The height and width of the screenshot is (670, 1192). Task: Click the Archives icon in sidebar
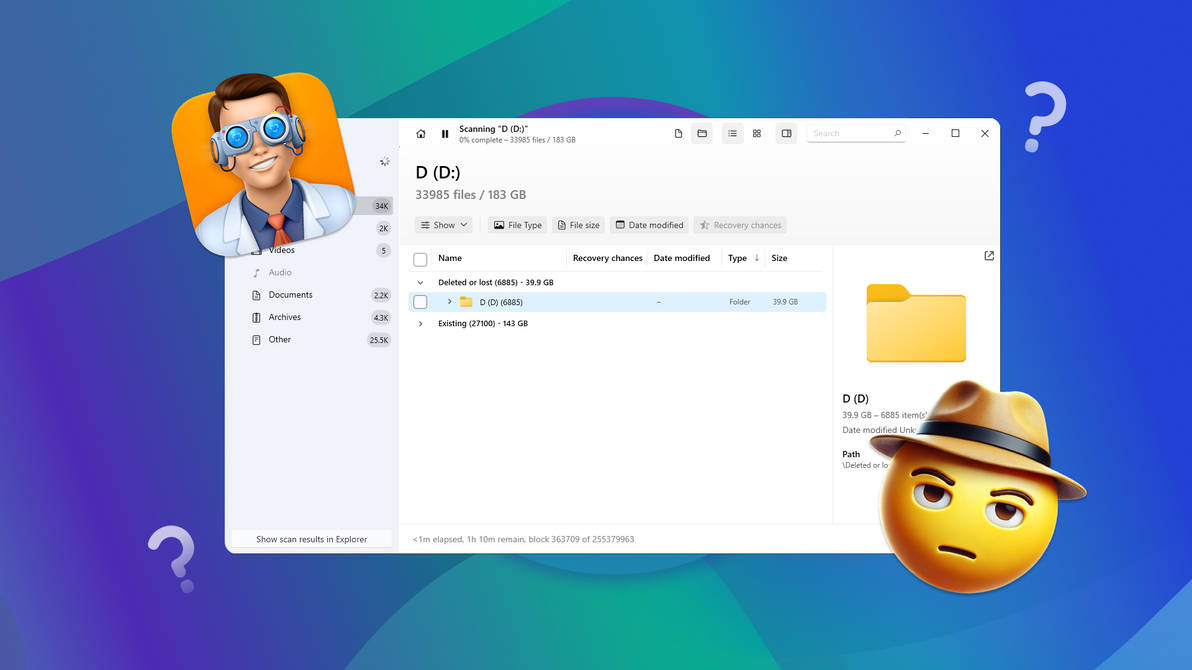[x=256, y=317]
